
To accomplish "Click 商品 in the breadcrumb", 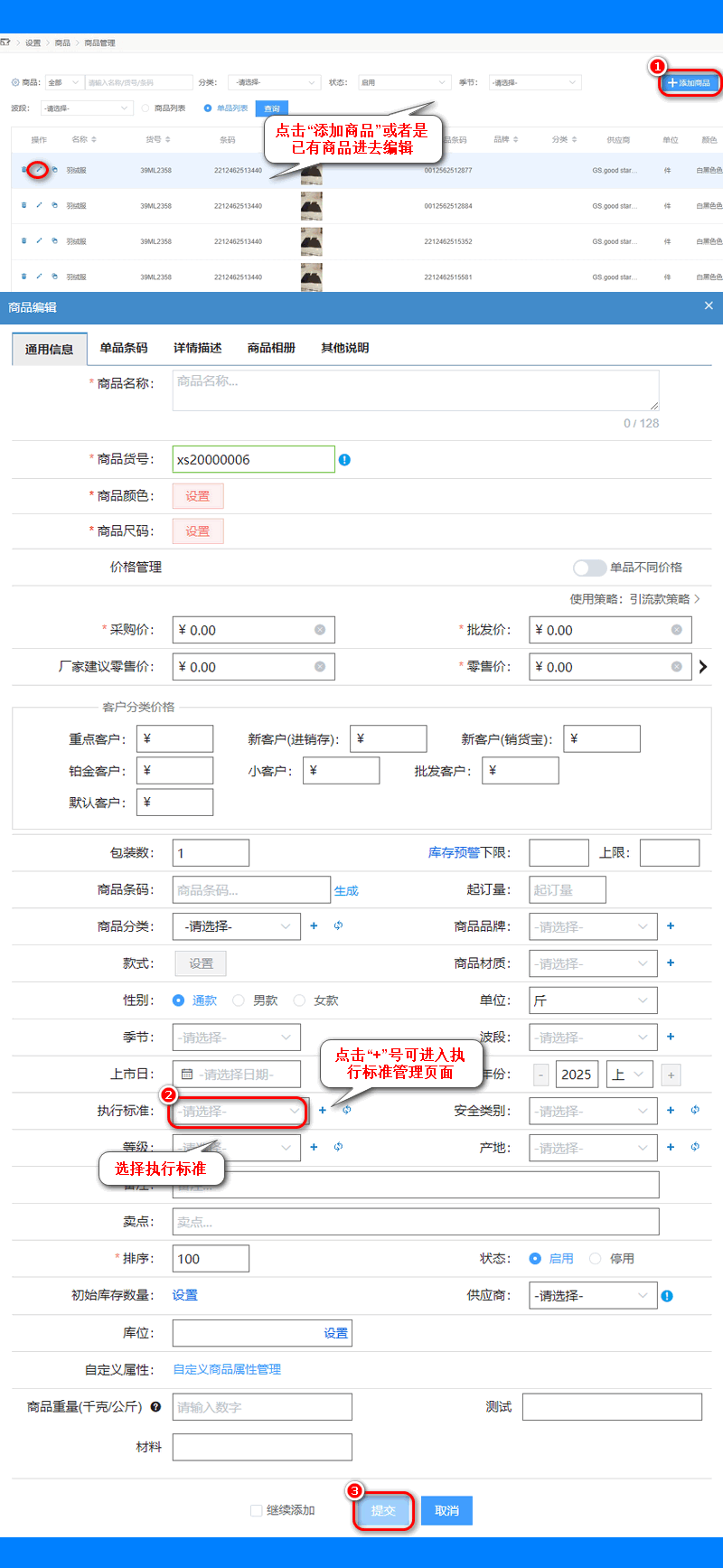I will coord(62,43).
